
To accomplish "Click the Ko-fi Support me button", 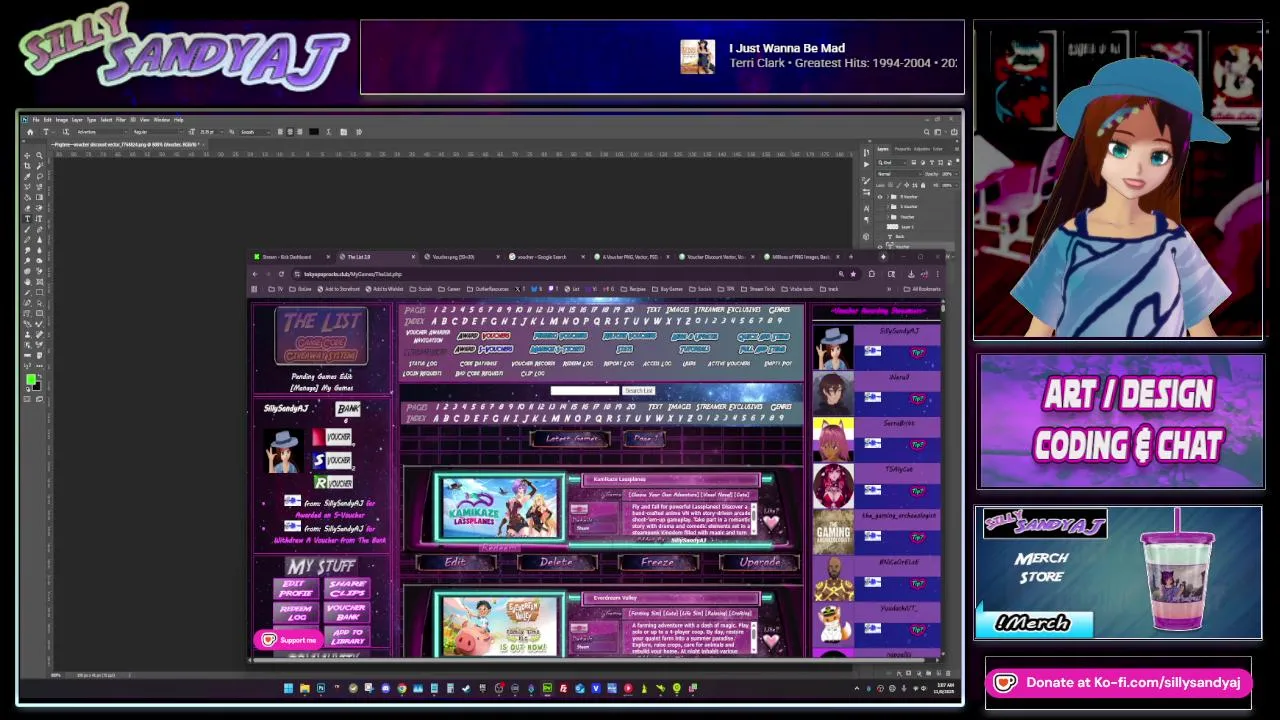I will pyautogui.click(x=290, y=640).
